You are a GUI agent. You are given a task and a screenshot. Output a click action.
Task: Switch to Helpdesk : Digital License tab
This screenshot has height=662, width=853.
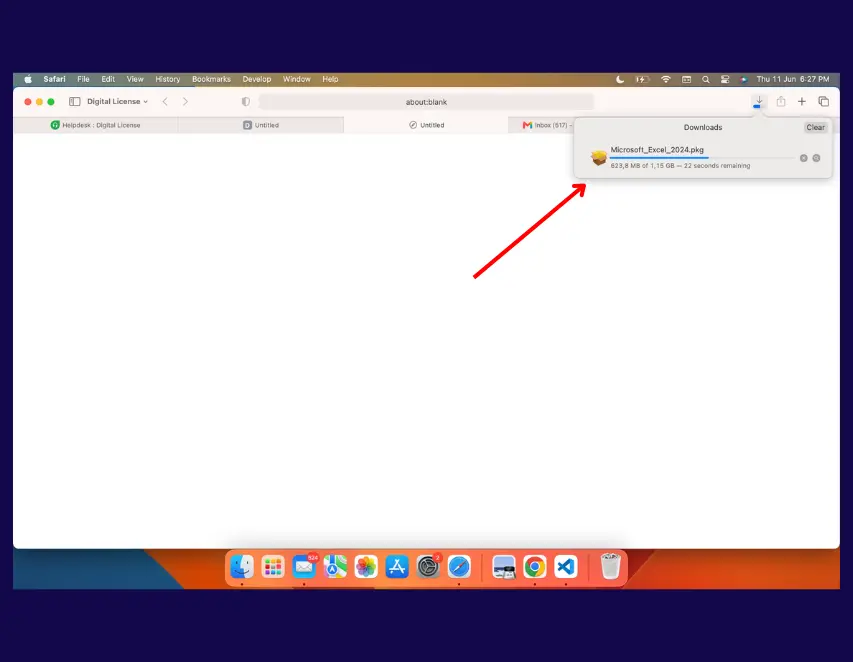click(x=96, y=125)
